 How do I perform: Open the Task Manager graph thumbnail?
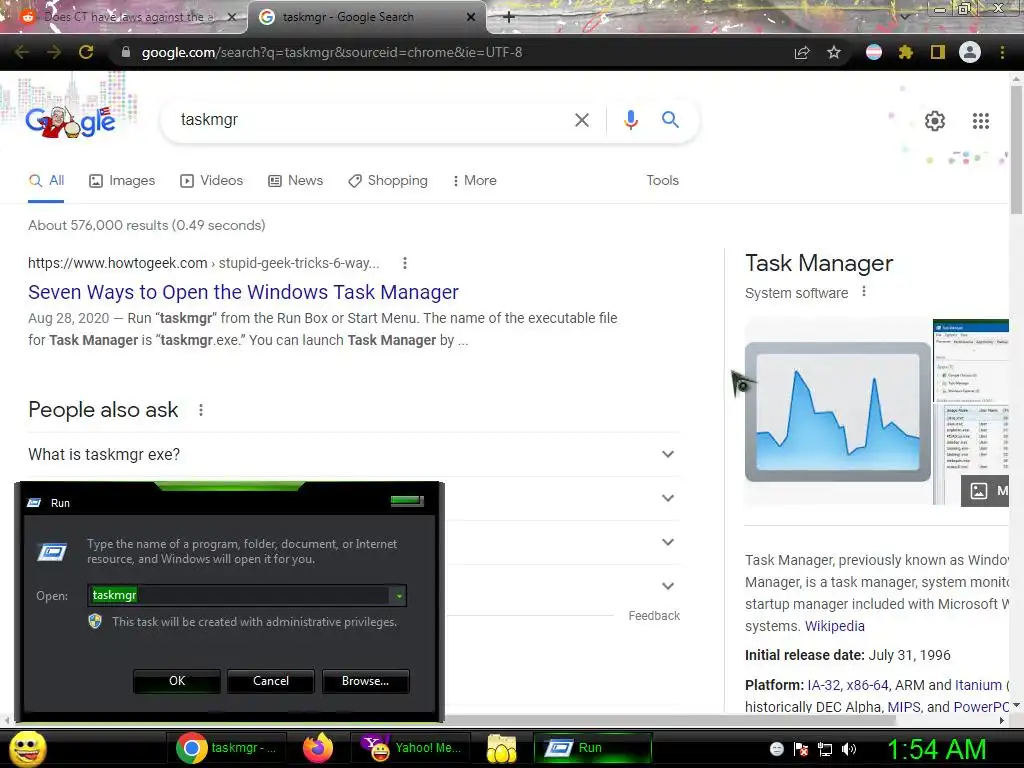[838, 411]
